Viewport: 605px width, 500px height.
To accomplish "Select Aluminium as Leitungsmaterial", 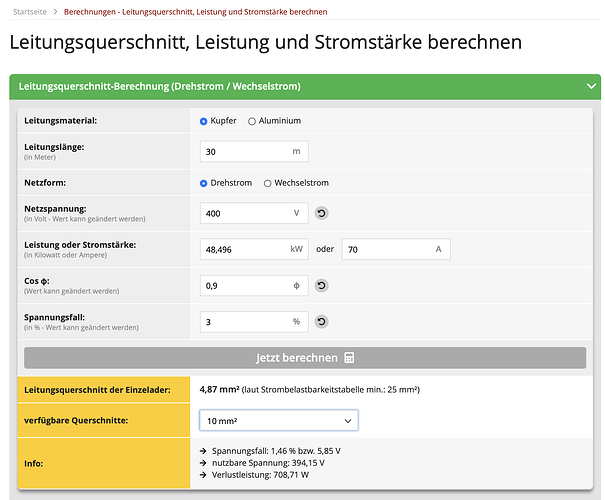I will (x=252, y=121).
